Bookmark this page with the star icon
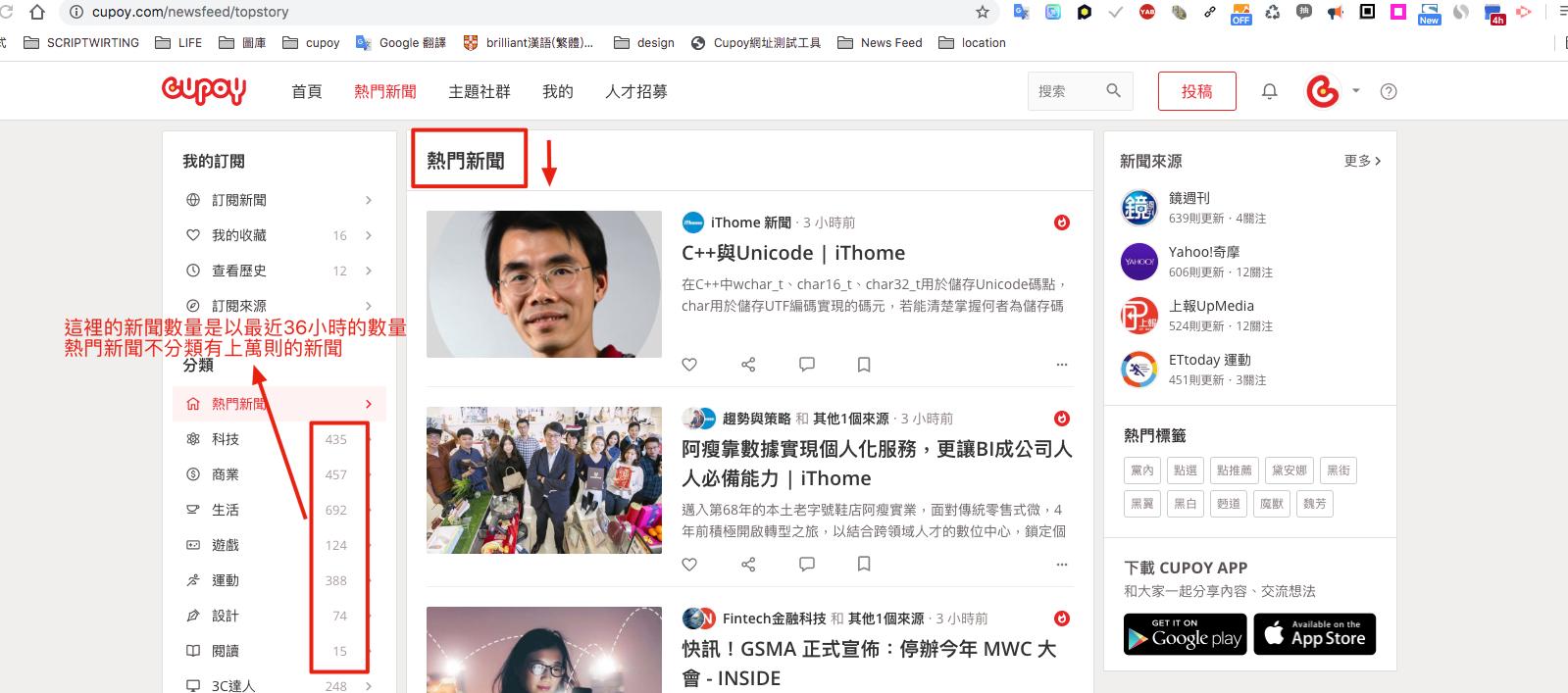 tap(982, 13)
